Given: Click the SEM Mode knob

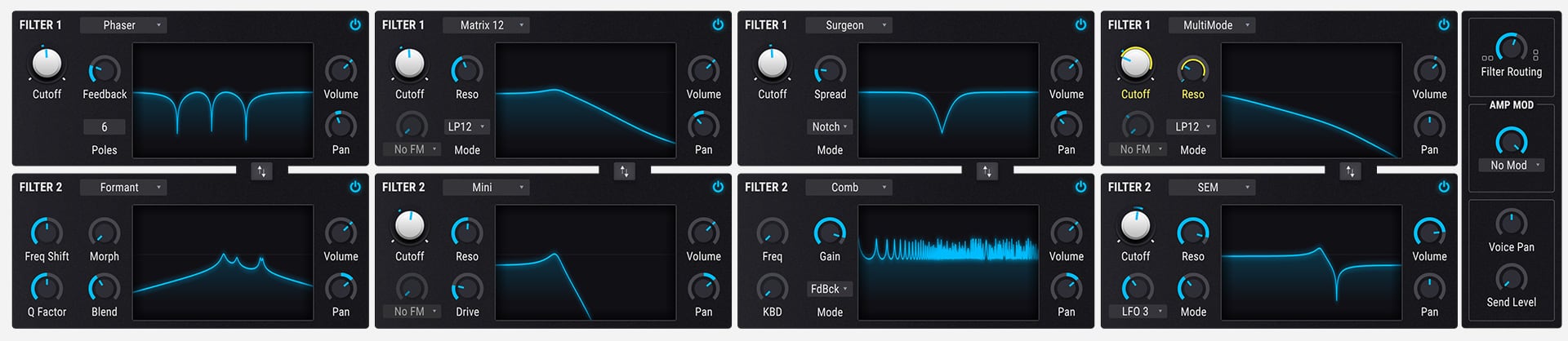Looking at the screenshot, I should click(x=1193, y=287).
